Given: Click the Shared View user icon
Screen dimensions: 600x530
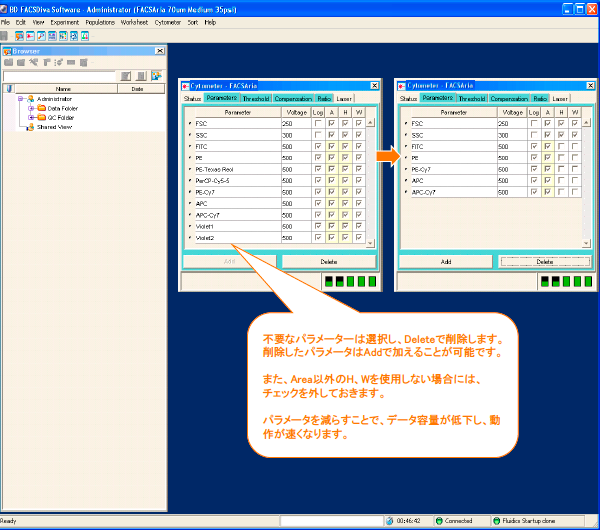Looking at the screenshot, I should (x=31, y=127).
